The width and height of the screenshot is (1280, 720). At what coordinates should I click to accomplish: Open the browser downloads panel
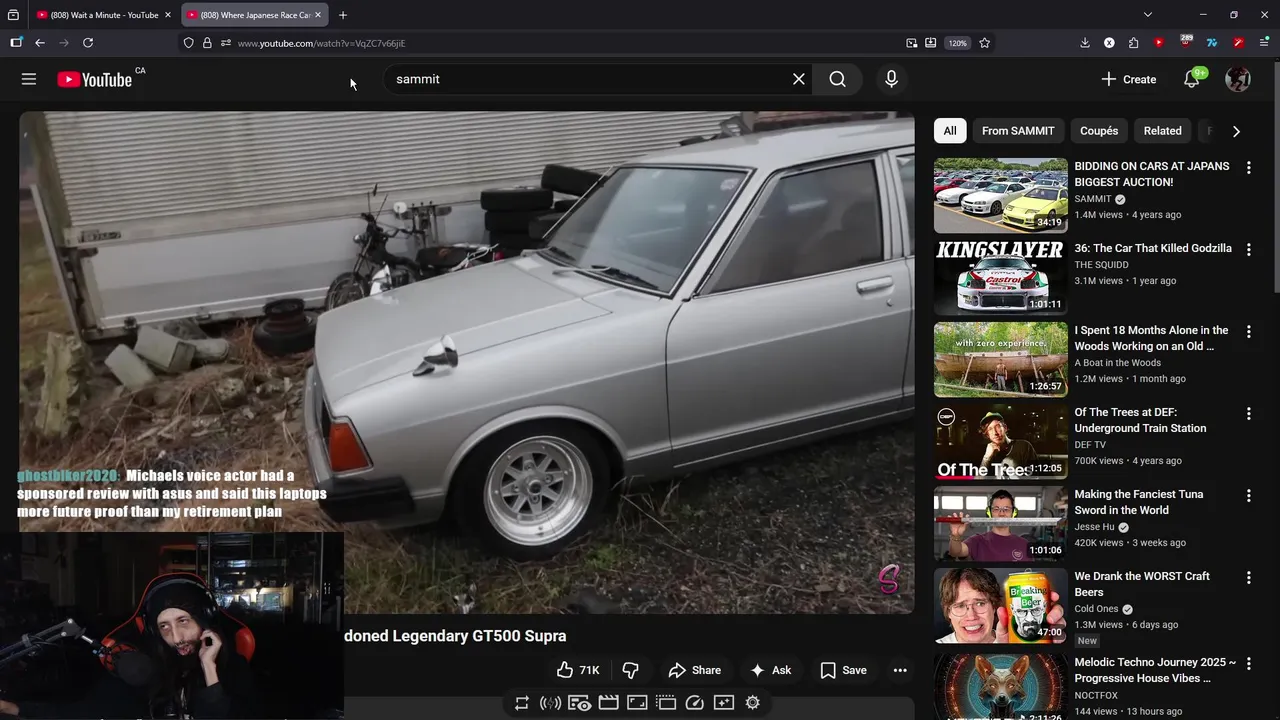(x=1085, y=43)
